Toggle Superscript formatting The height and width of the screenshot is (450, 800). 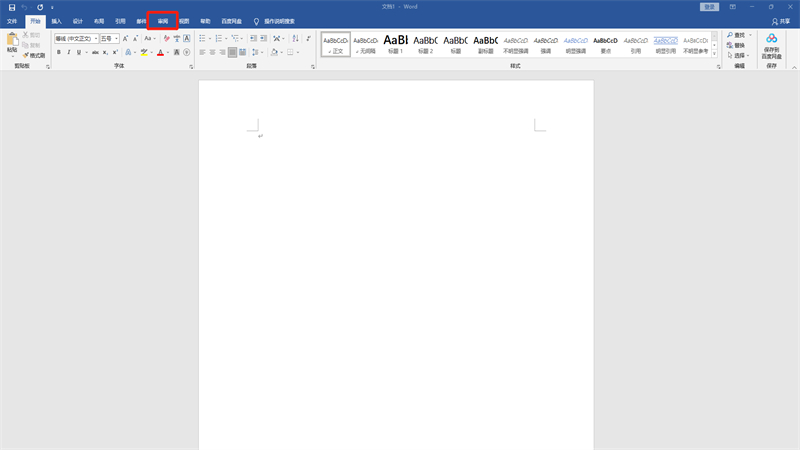(115, 52)
